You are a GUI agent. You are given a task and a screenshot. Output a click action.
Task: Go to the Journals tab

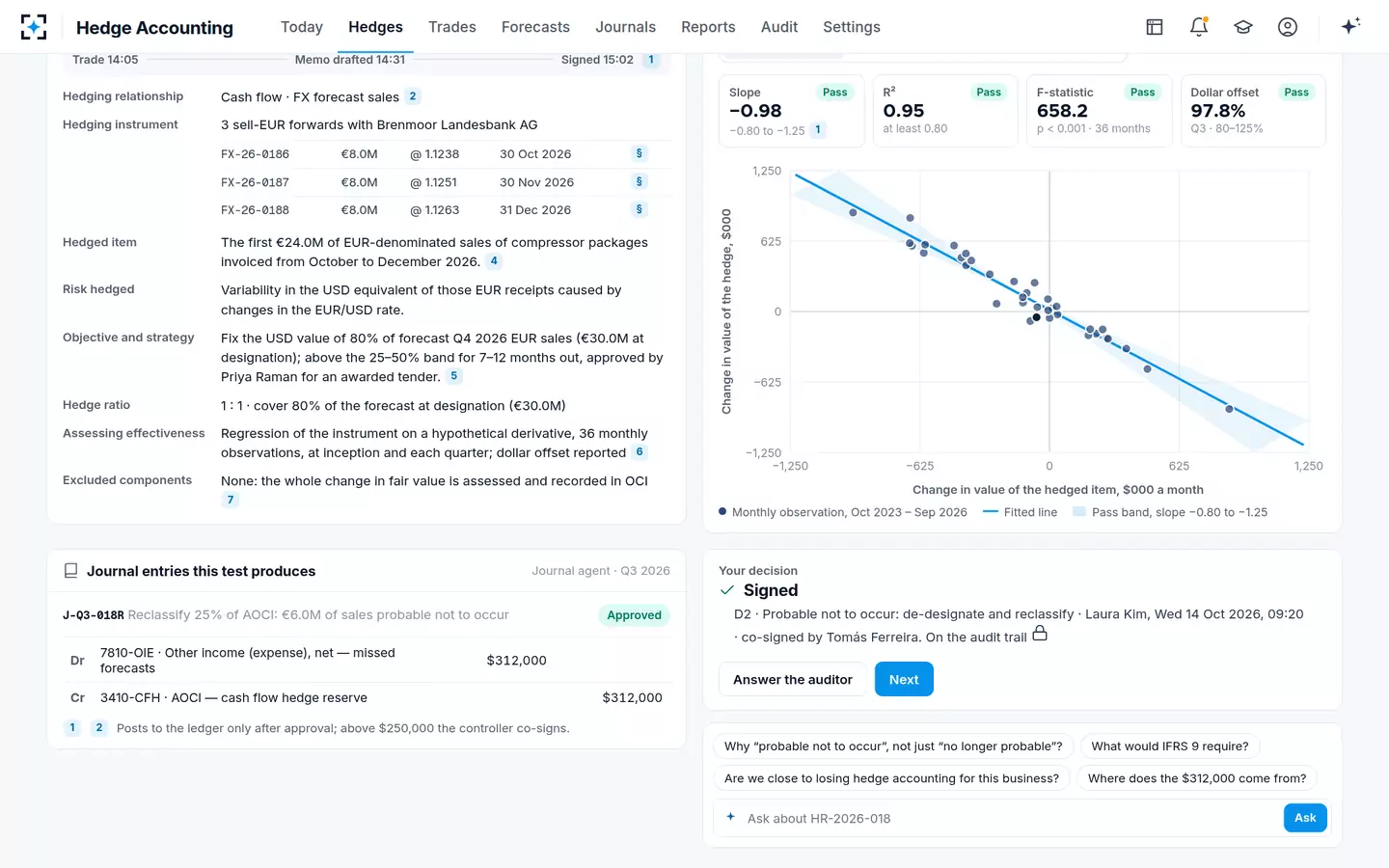625,27
